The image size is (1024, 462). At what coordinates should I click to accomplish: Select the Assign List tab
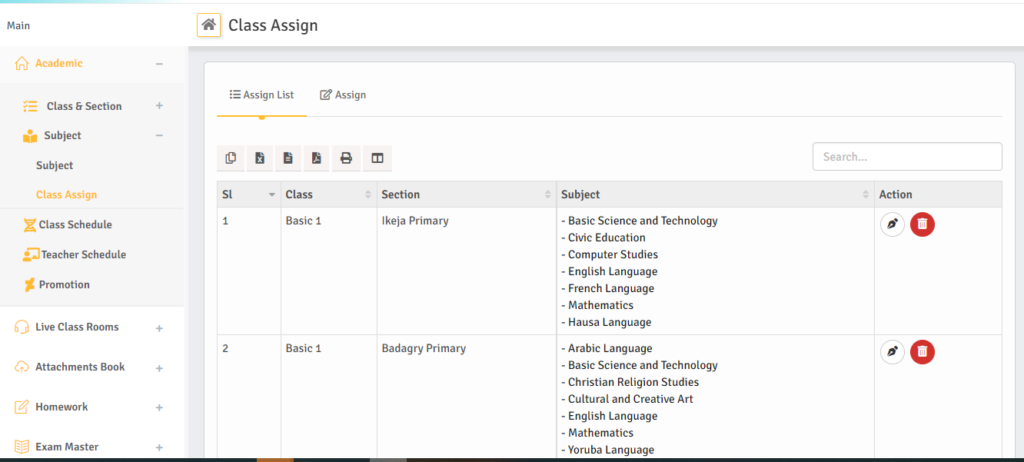tap(262, 95)
